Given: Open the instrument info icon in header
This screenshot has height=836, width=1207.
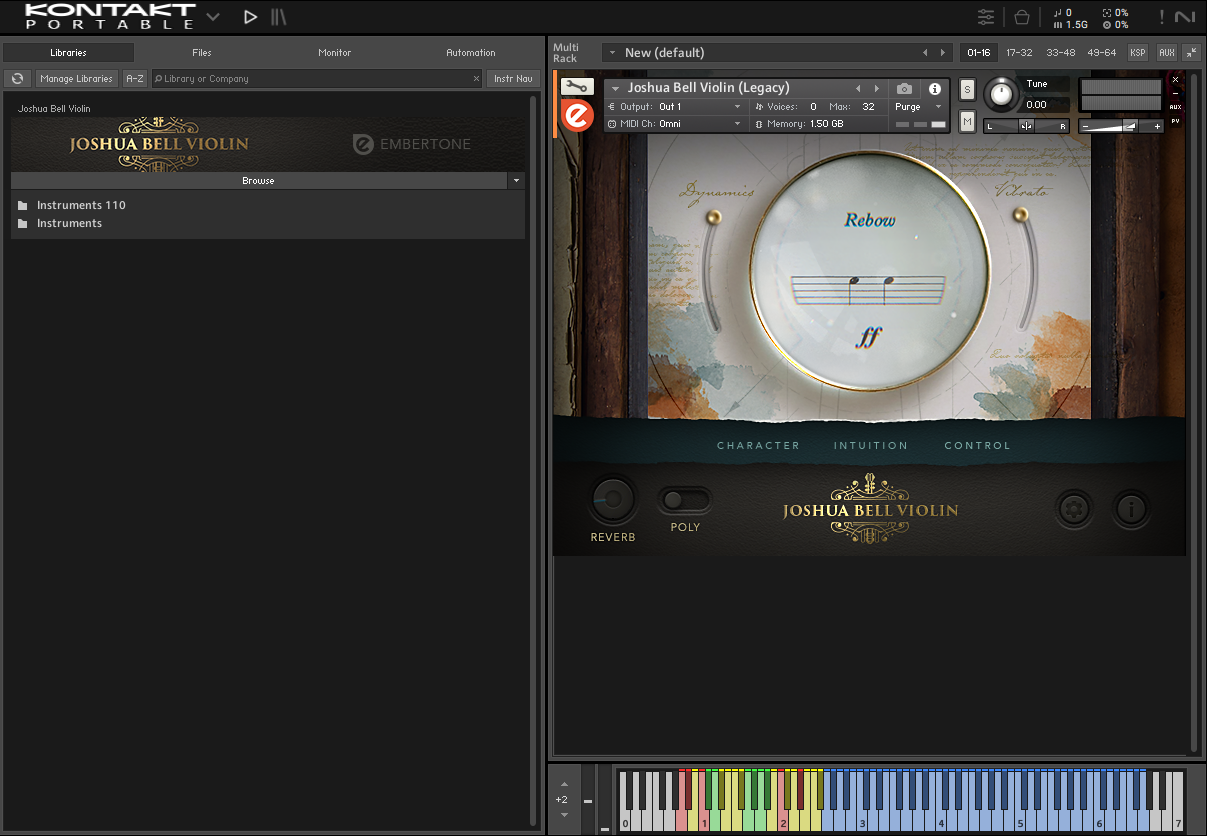Looking at the screenshot, I should coord(935,89).
